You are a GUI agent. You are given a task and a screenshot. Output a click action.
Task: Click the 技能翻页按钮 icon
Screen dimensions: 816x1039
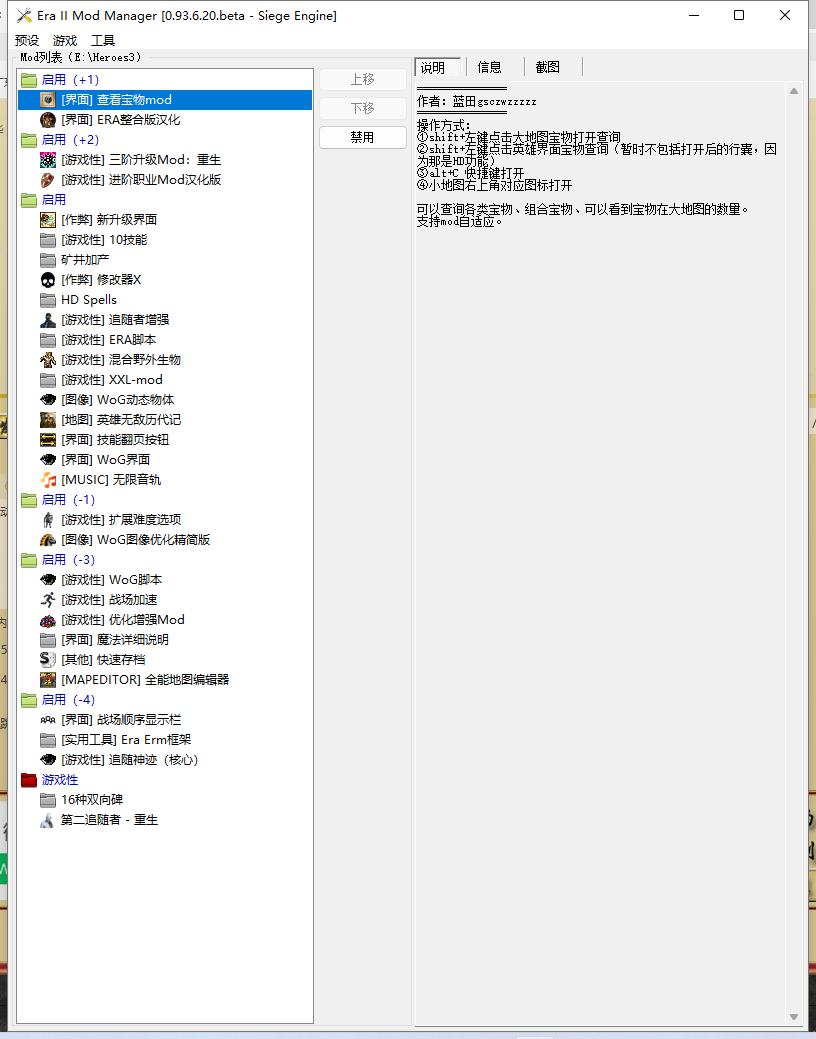[x=48, y=439]
